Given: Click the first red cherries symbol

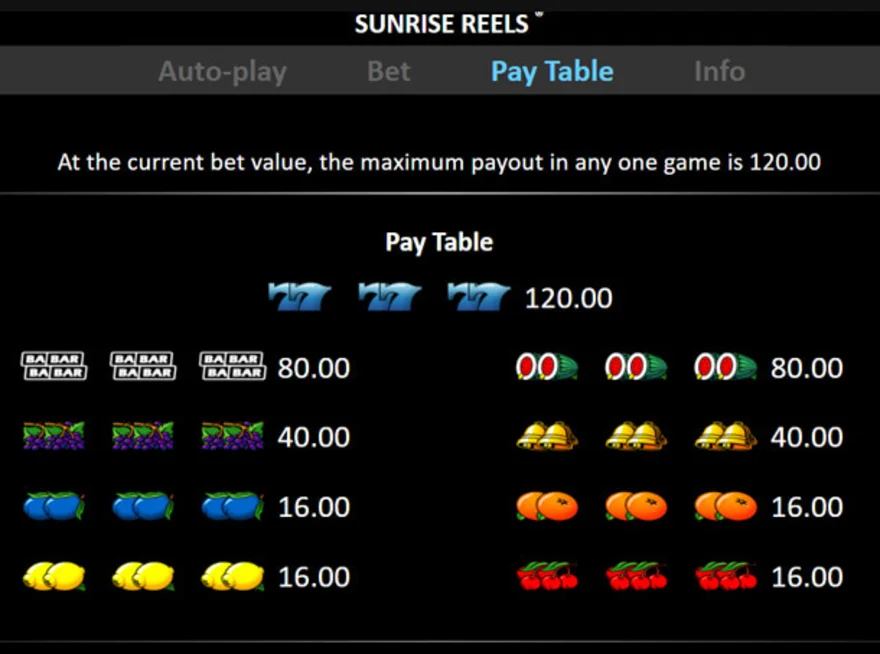Looking at the screenshot, I should pyautogui.click(x=547, y=576).
